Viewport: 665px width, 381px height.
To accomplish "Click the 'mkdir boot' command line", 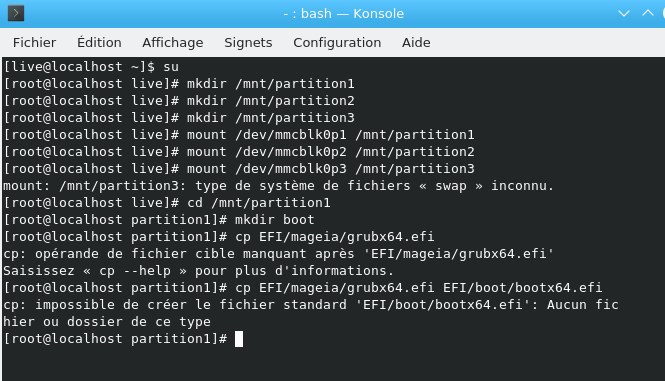I will tap(159, 220).
